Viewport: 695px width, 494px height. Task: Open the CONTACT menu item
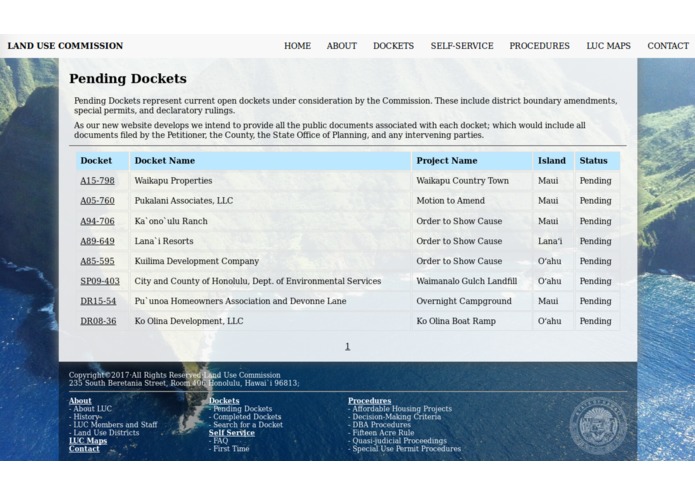(668, 46)
